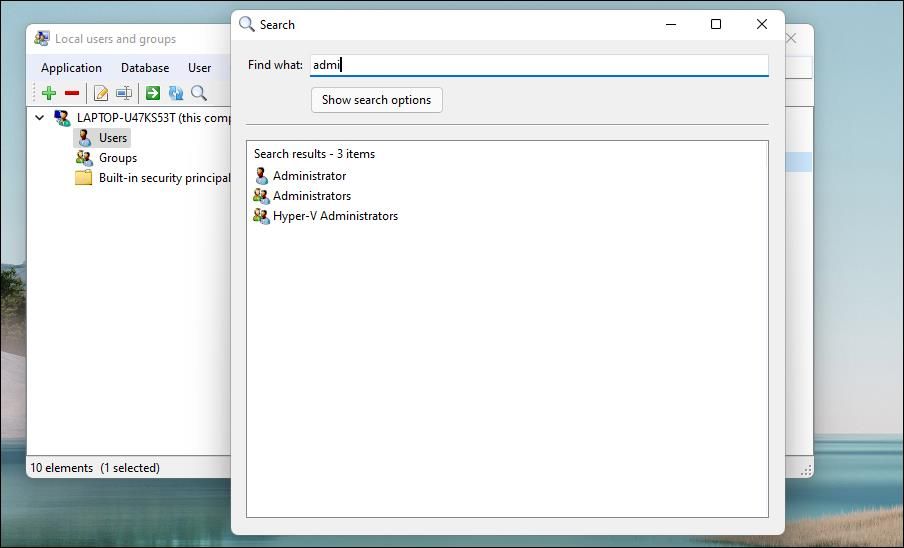904x548 pixels.
Task: Maximize the Search dialog window
Action: (x=716, y=25)
